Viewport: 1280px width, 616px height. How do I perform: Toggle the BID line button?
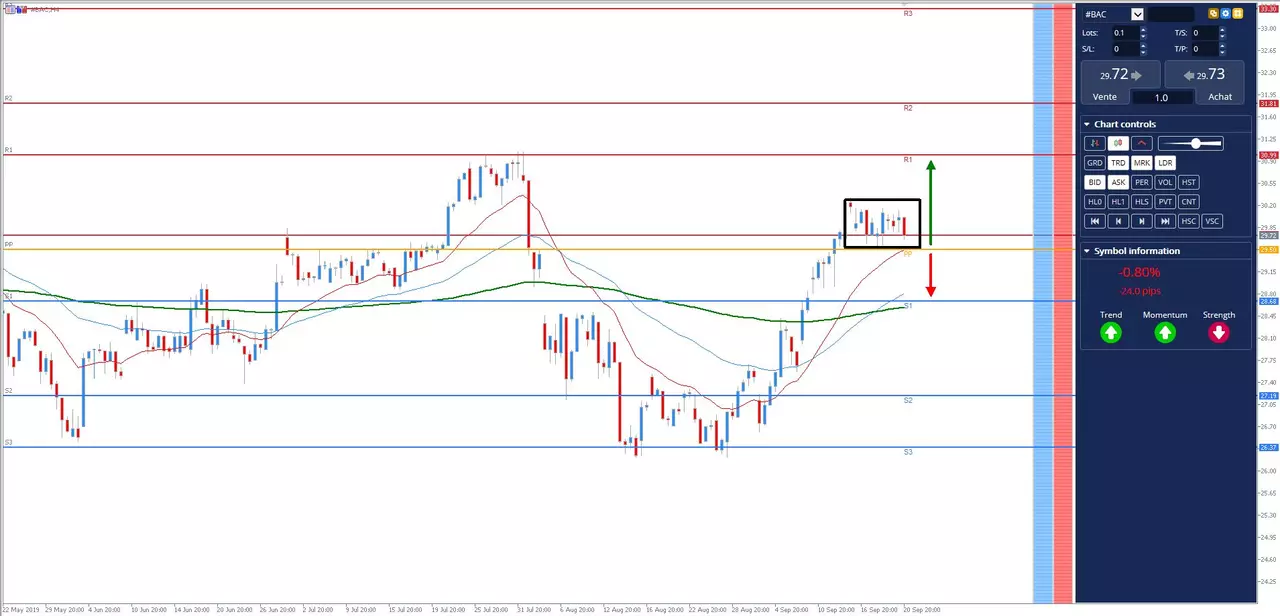[1095, 182]
